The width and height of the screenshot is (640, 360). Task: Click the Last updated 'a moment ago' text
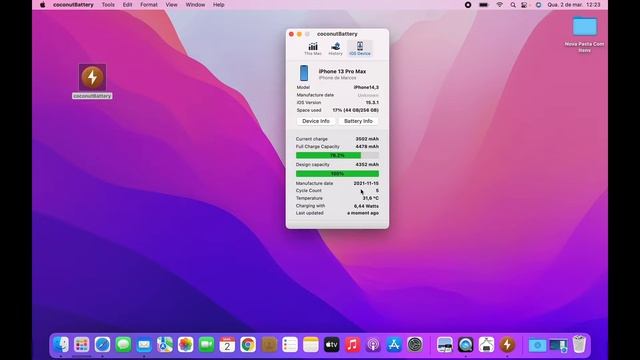pyautogui.click(x=363, y=213)
